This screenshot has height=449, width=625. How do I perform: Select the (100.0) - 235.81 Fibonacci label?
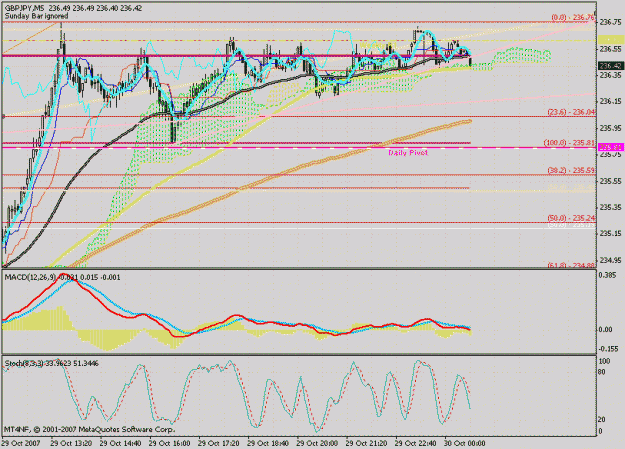(570, 143)
